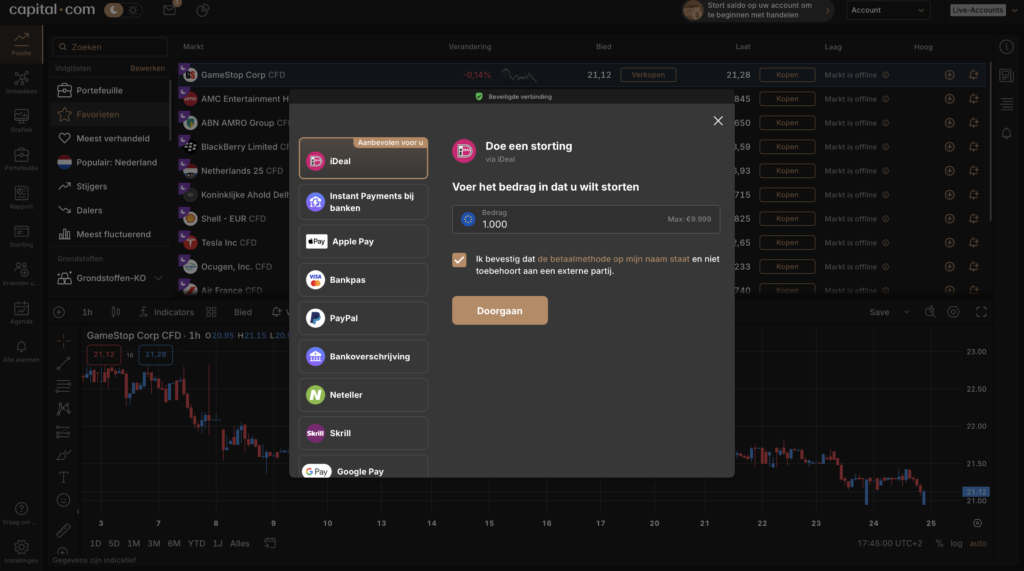Set alert for GameStop Corp row
The width and height of the screenshot is (1024, 571).
(974, 75)
